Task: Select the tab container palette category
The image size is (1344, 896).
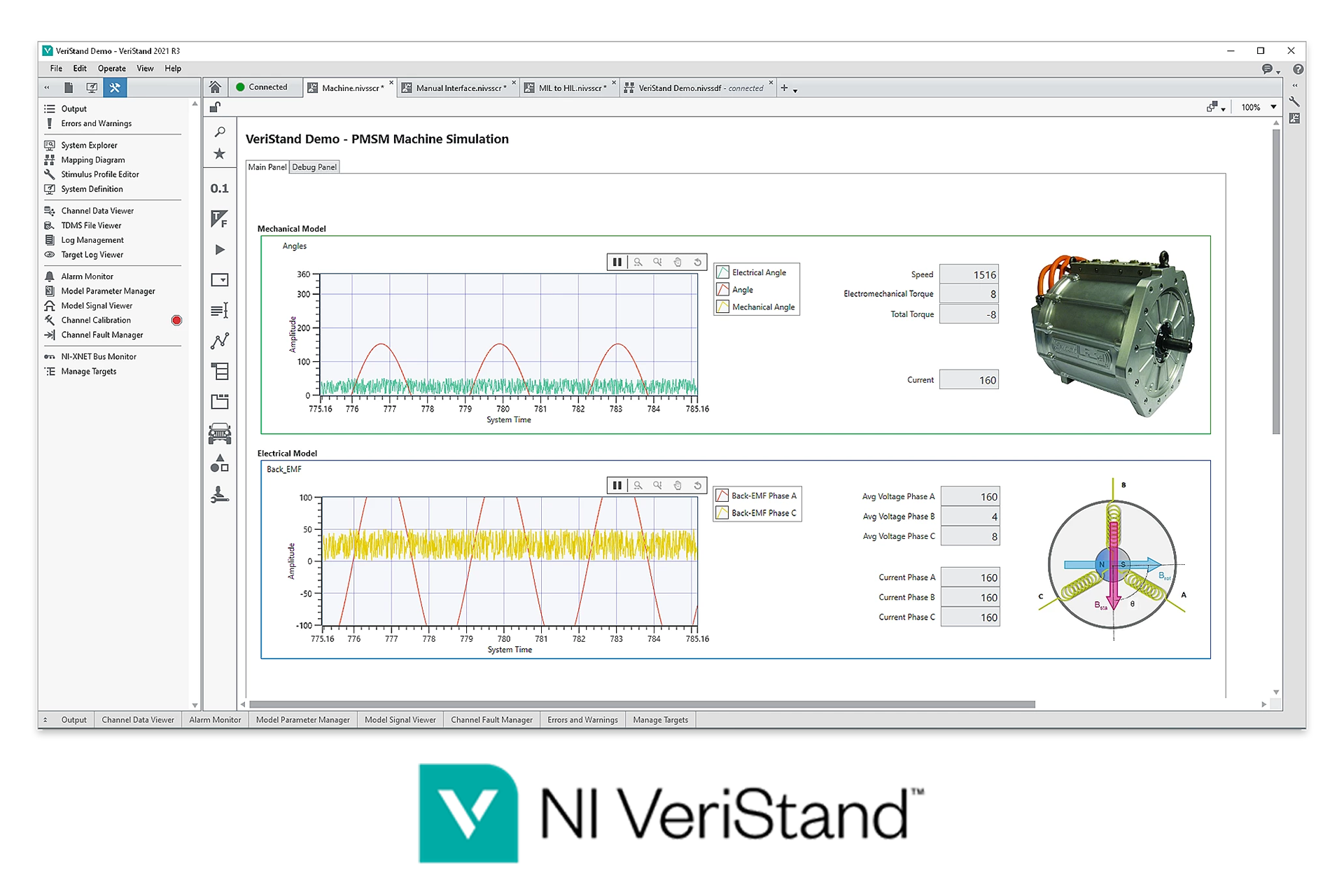Action: tap(220, 401)
